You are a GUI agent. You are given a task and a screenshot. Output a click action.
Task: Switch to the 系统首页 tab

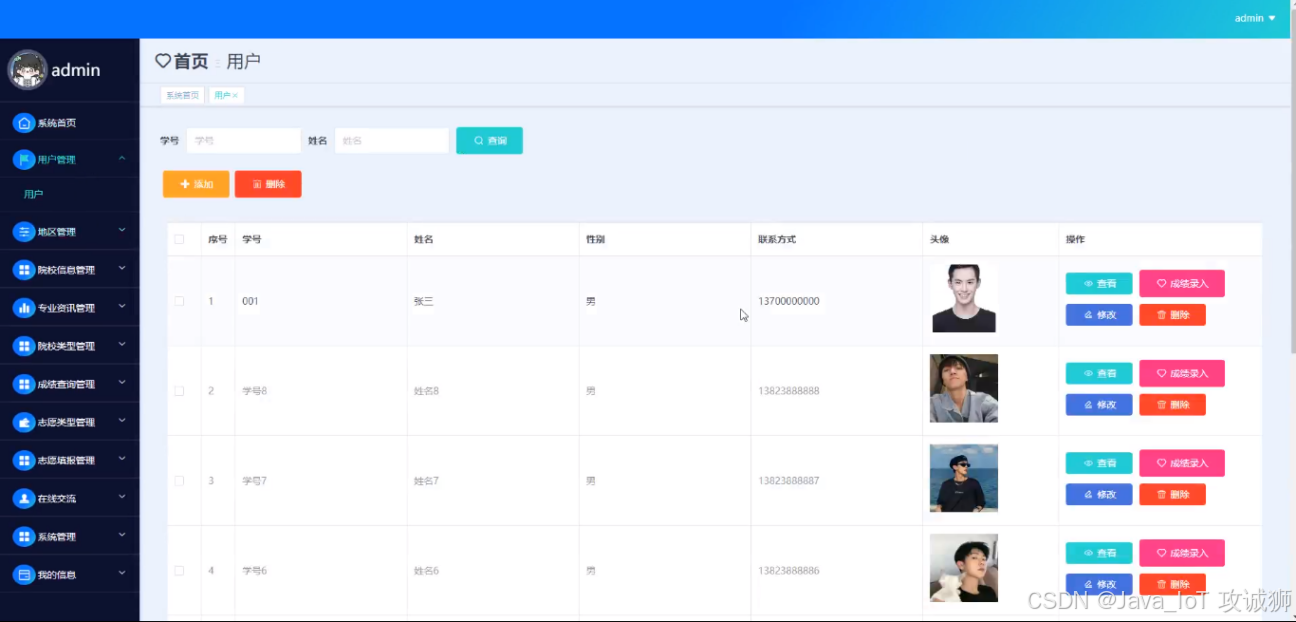183,95
